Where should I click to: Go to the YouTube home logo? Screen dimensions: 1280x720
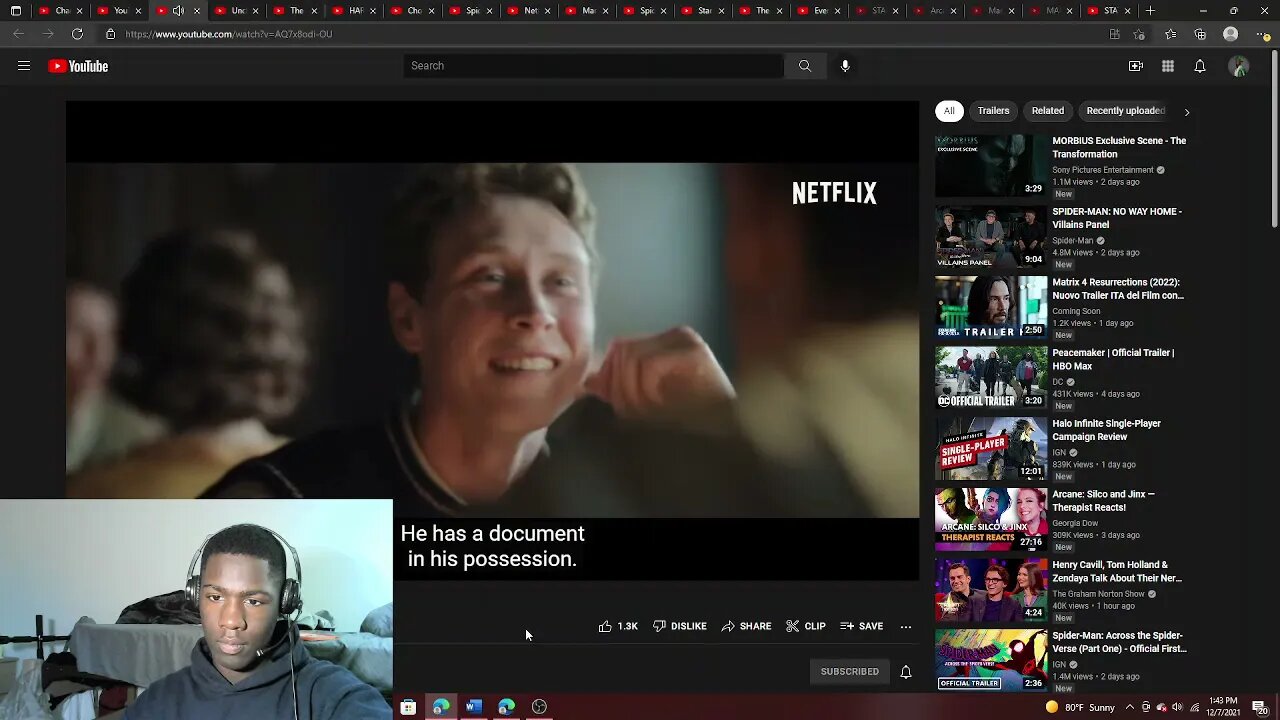[x=78, y=66]
